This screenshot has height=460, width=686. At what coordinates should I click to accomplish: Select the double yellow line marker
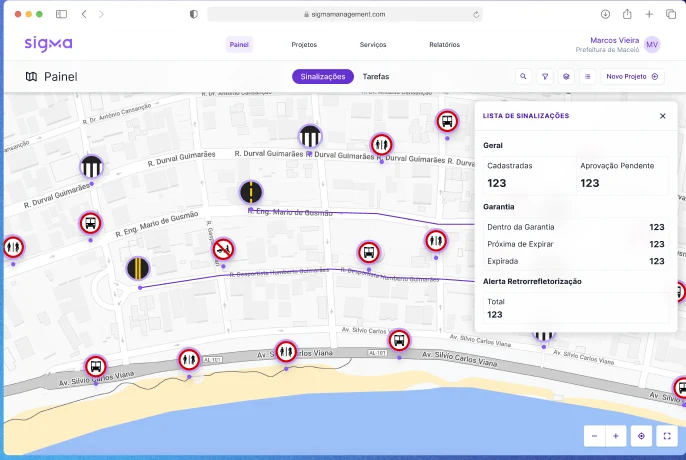point(138,268)
